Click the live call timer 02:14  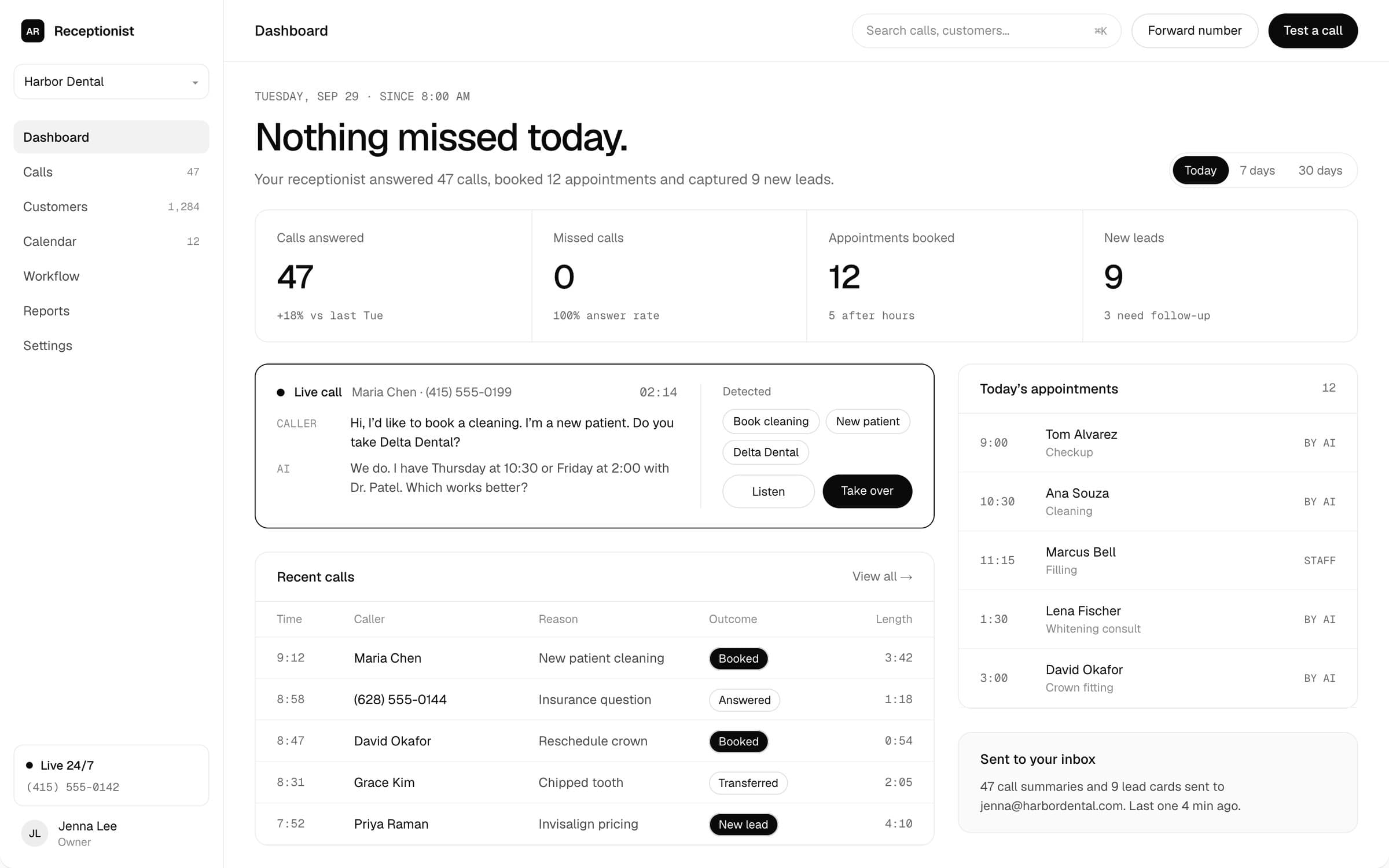coord(658,392)
